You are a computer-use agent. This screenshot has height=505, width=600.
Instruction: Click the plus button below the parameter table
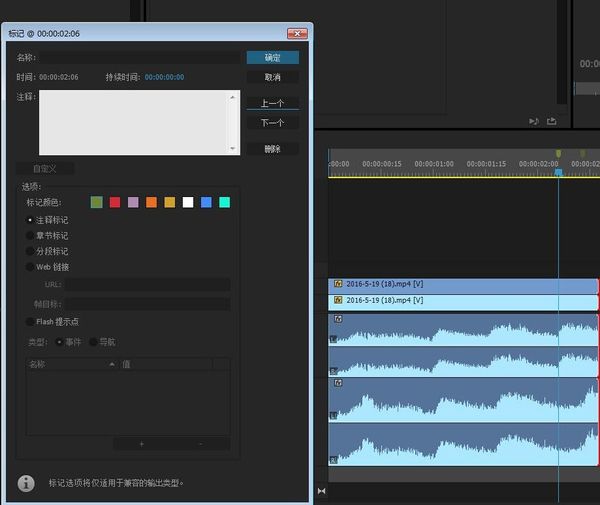(x=141, y=443)
